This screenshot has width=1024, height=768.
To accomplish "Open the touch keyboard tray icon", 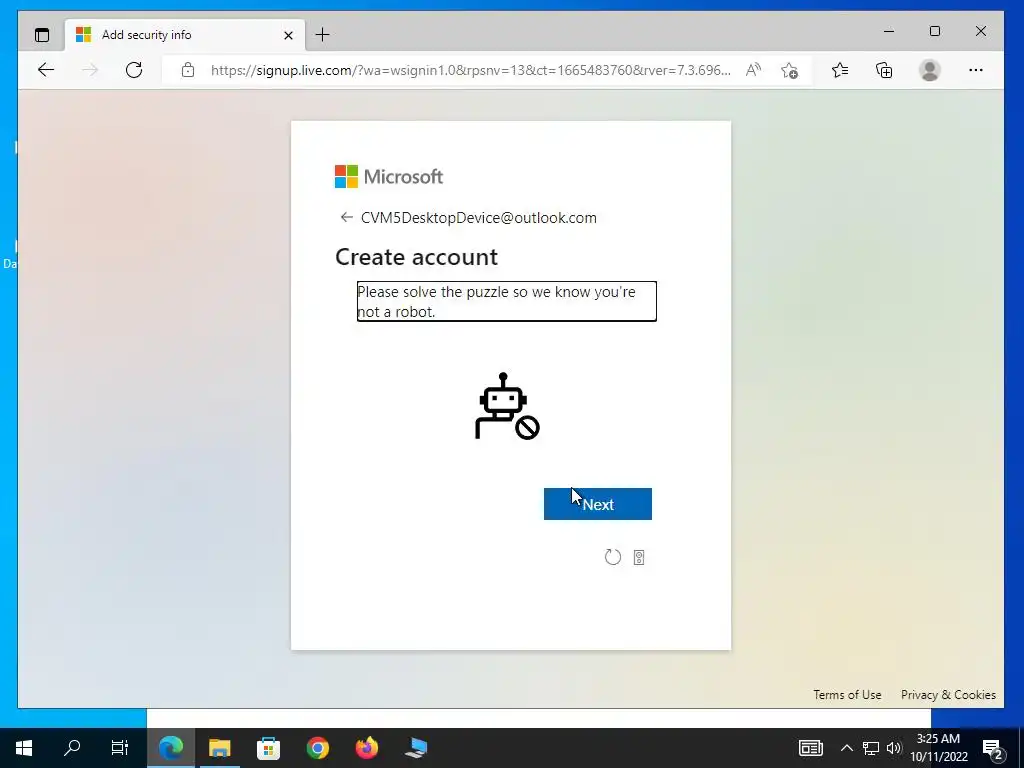I will coord(810,748).
